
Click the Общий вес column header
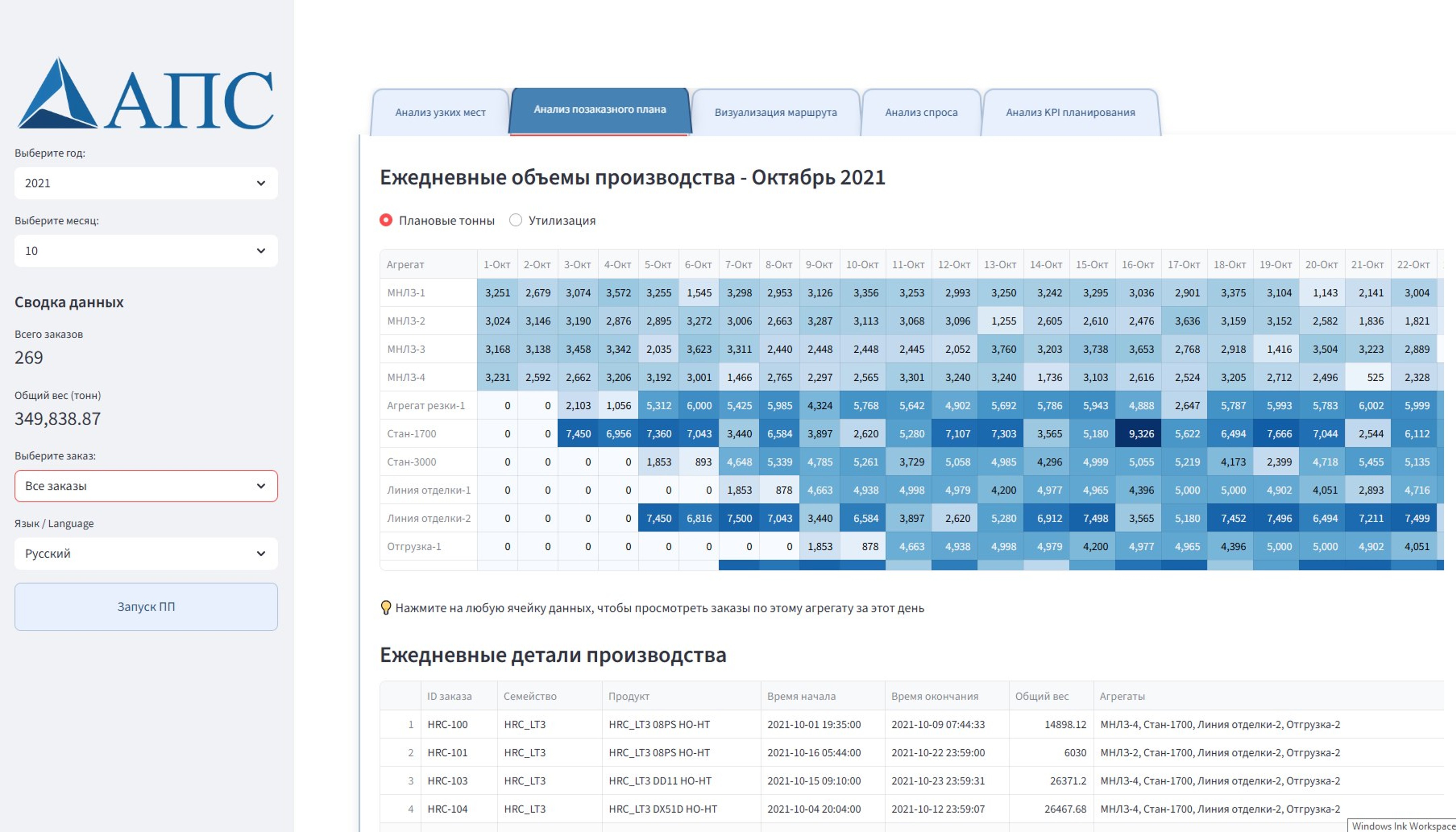(1042, 696)
